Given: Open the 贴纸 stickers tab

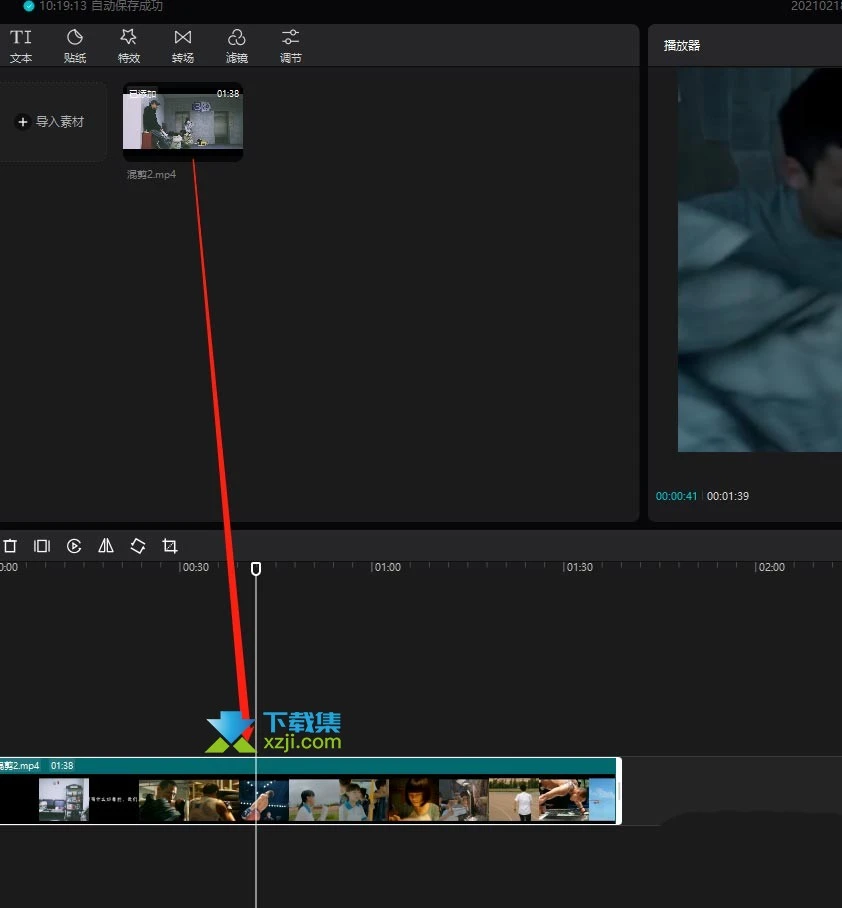Looking at the screenshot, I should point(75,46).
